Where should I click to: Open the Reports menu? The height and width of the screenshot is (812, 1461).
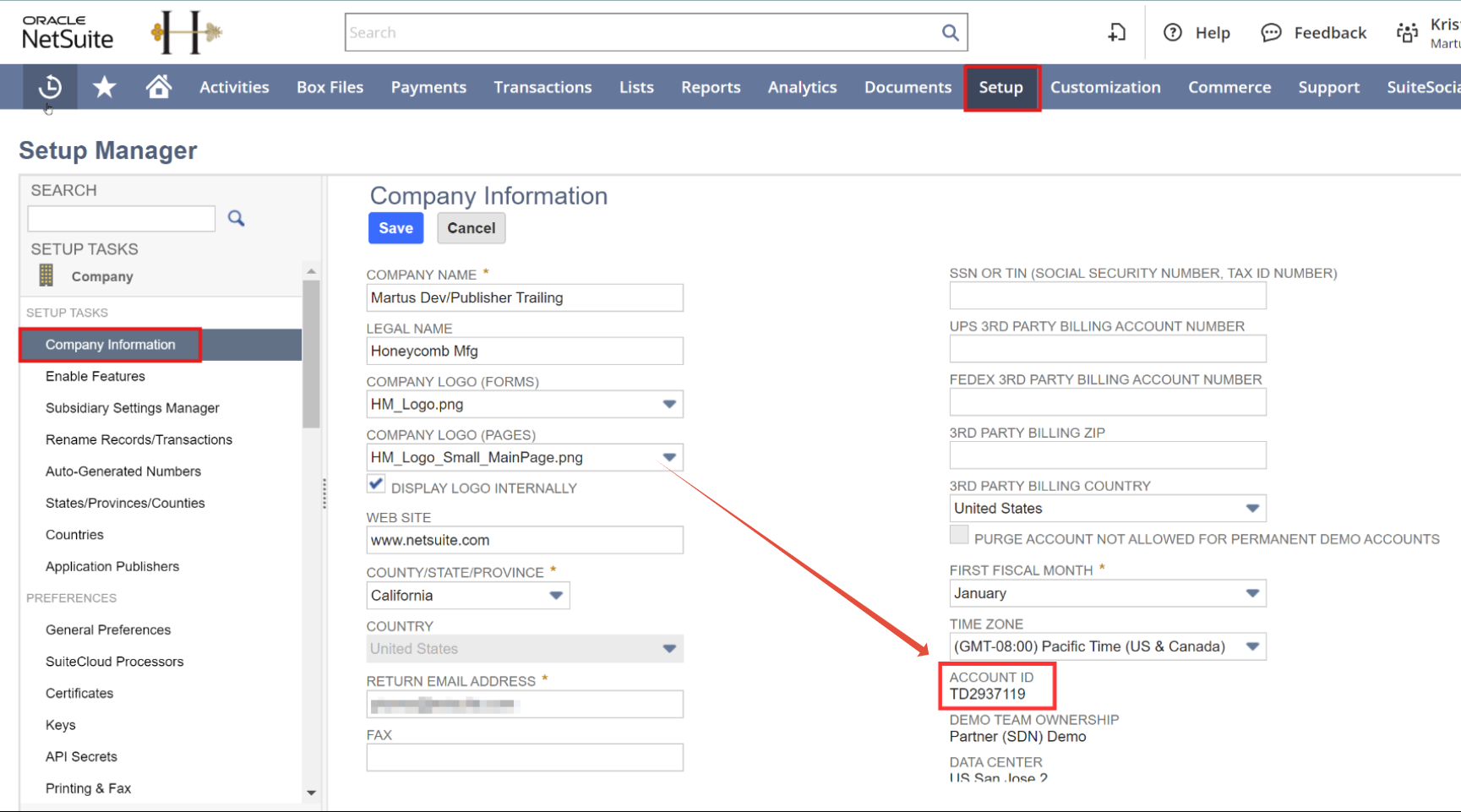(711, 87)
